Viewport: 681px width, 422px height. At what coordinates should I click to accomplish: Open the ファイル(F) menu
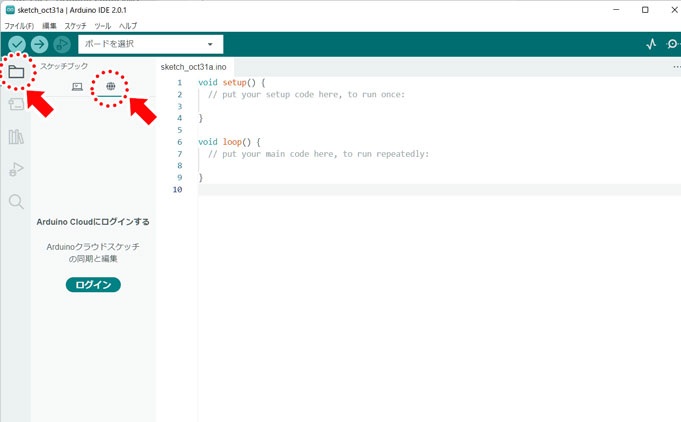[x=19, y=26]
